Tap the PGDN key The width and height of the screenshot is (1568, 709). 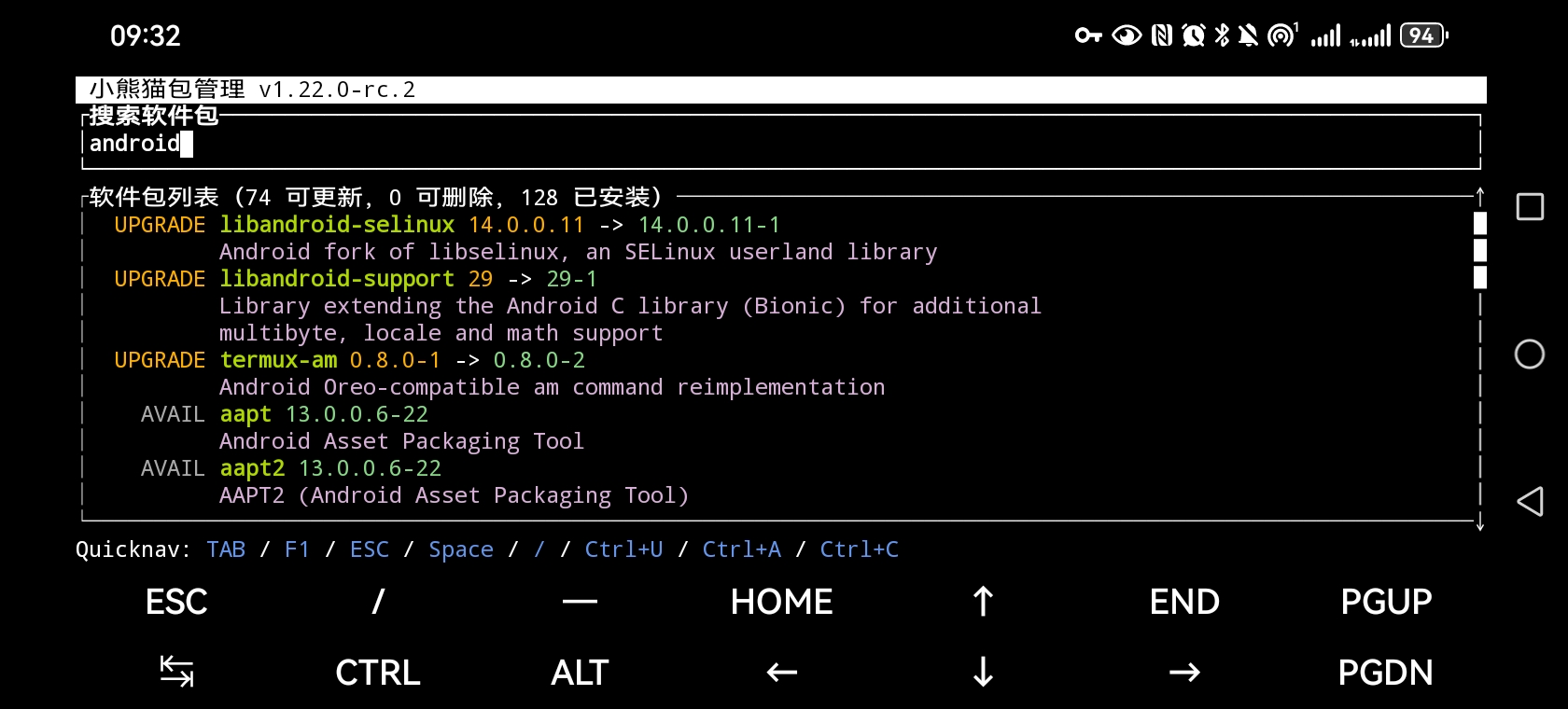click(x=1386, y=673)
